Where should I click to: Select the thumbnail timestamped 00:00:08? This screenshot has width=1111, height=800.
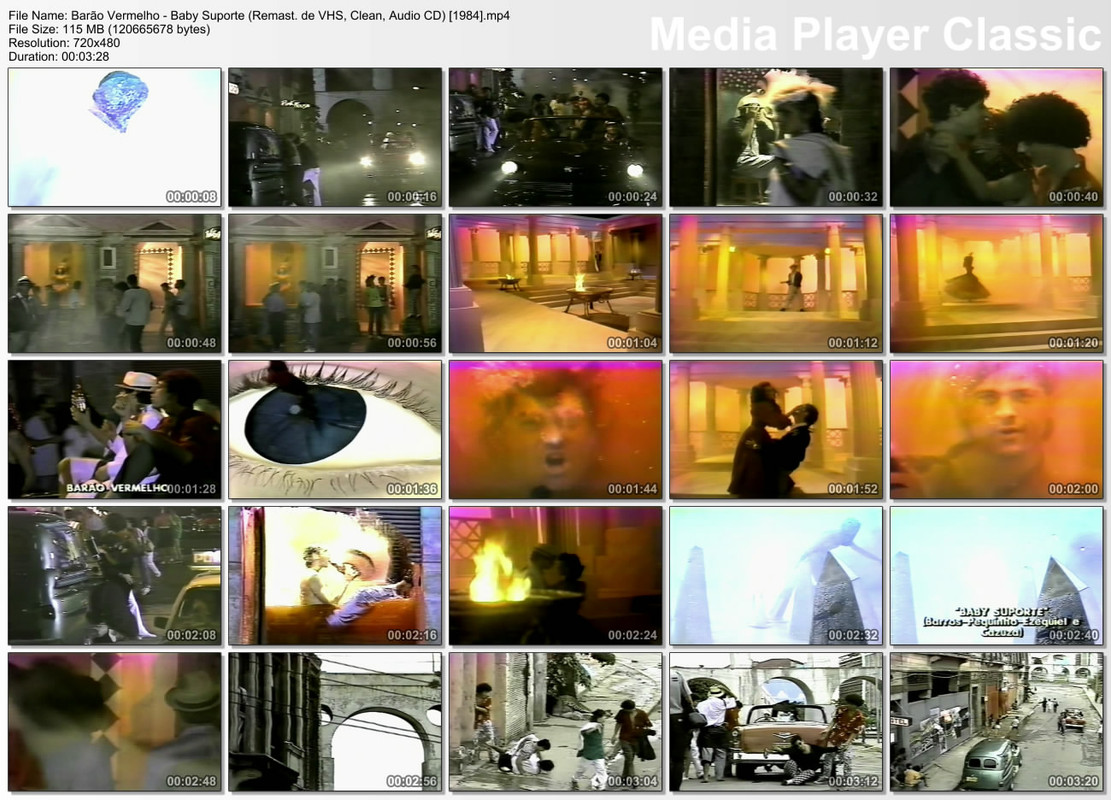[x=114, y=137]
